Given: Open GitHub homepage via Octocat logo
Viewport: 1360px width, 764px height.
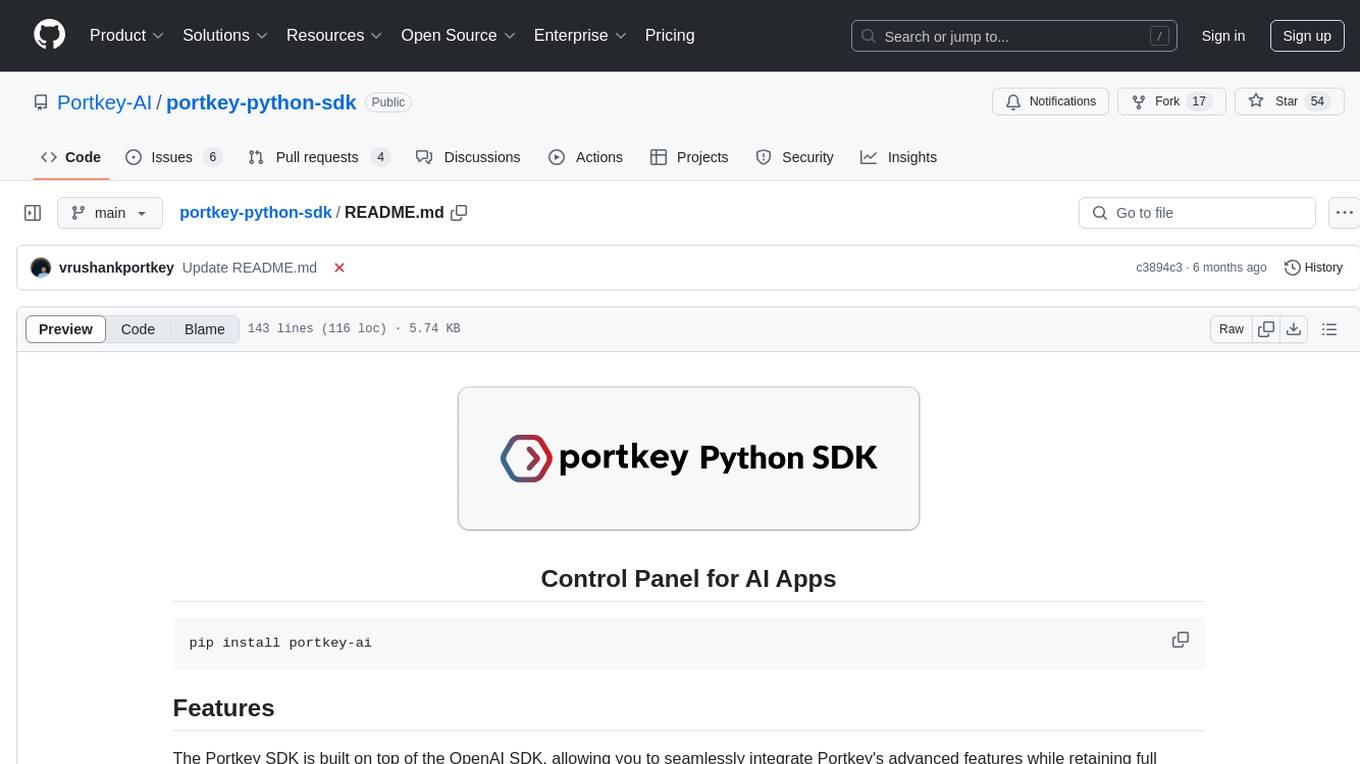Looking at the screenshot, I should tap(49, 35).
